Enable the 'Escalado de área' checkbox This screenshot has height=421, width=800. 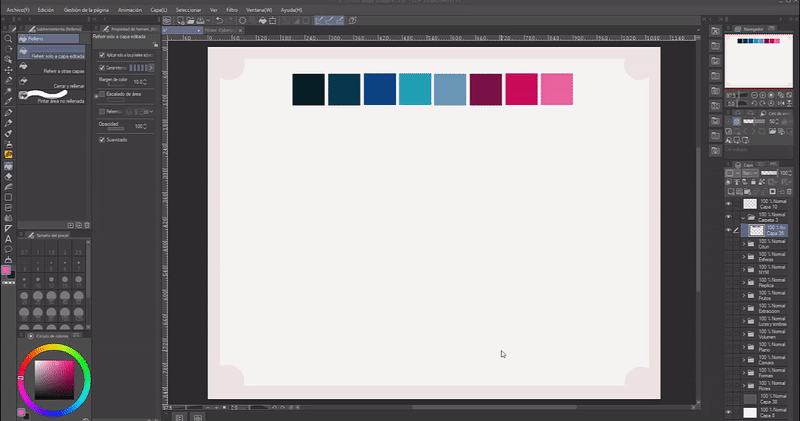[102, 95]
